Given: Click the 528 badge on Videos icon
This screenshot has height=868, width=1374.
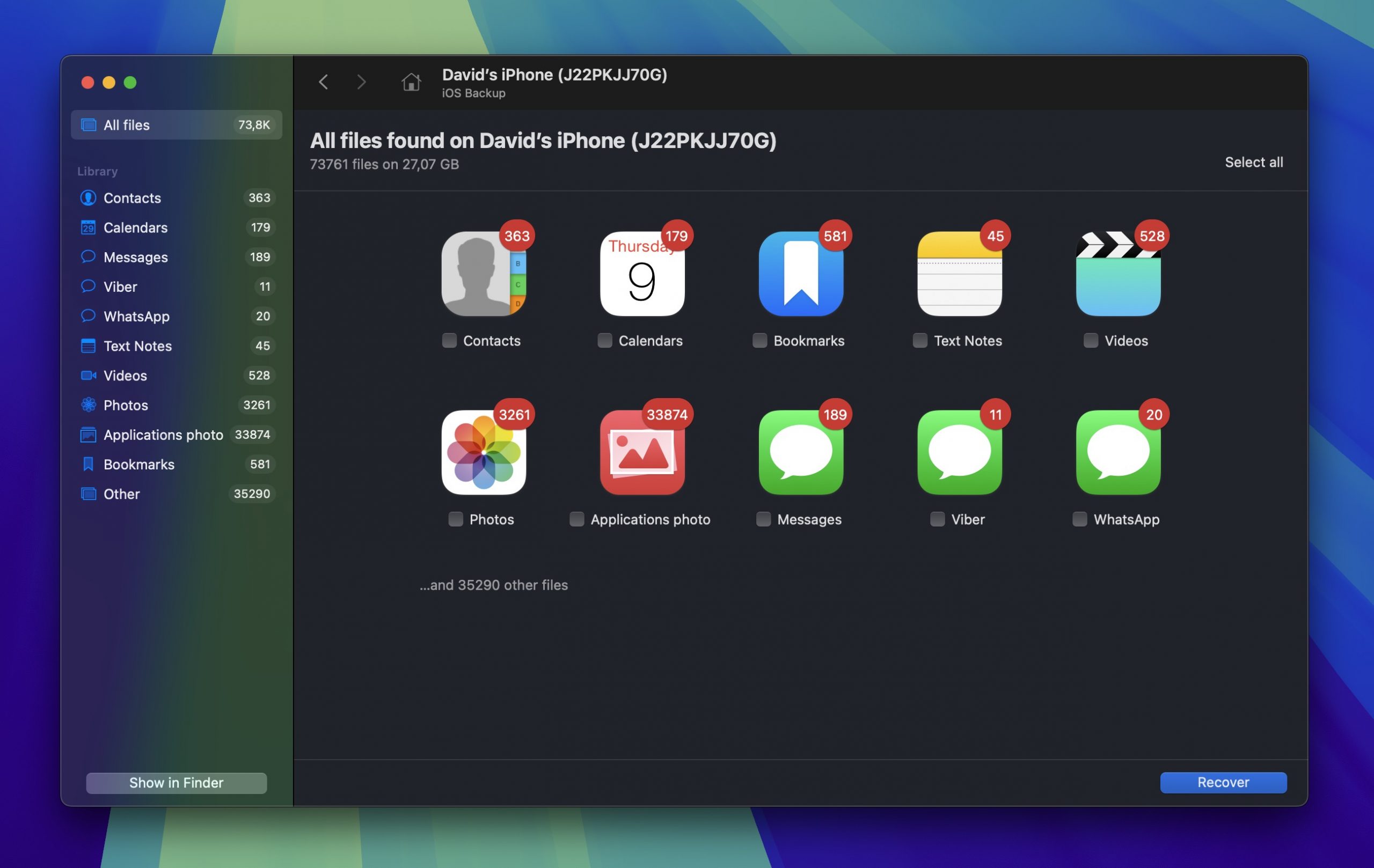Looking at the screenshot, I should (1151, 236).
